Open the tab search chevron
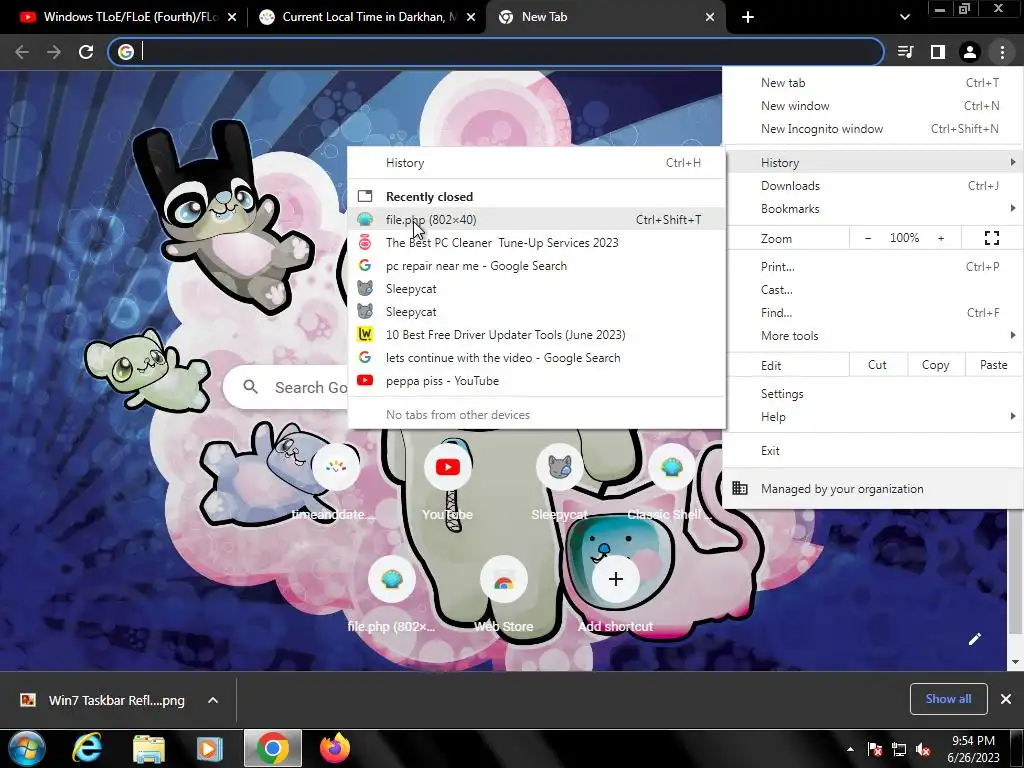This screenshot has width=1024, height=768. click(904, 17)
